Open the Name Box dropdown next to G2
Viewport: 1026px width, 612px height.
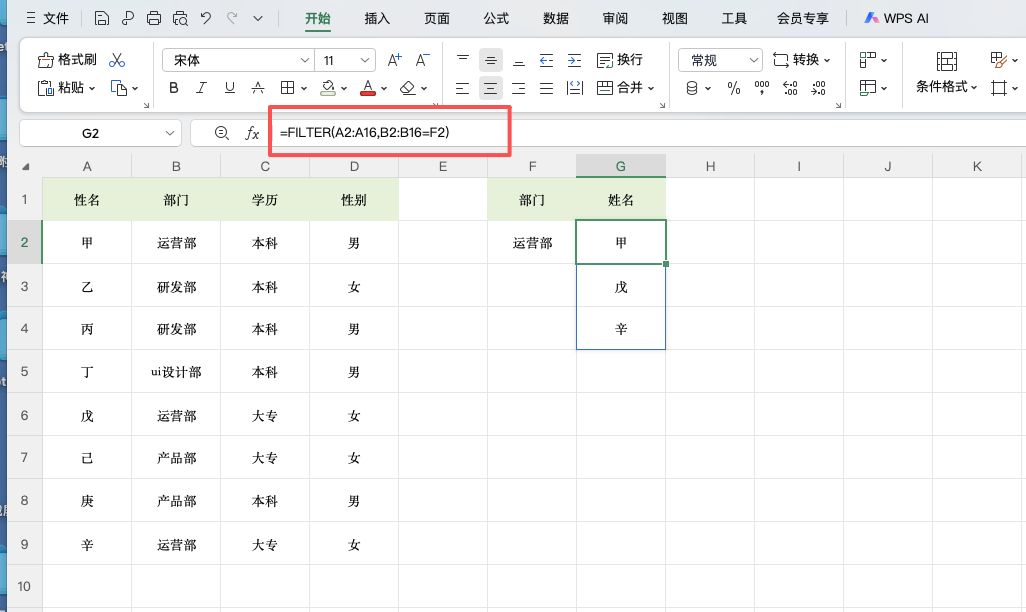(x=169, y=133)
